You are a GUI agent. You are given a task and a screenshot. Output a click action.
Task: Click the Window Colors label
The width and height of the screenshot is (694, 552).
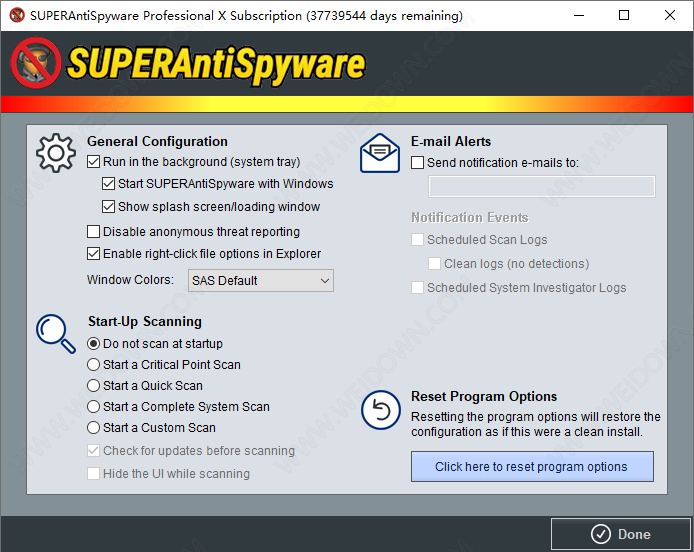point(130,280)
